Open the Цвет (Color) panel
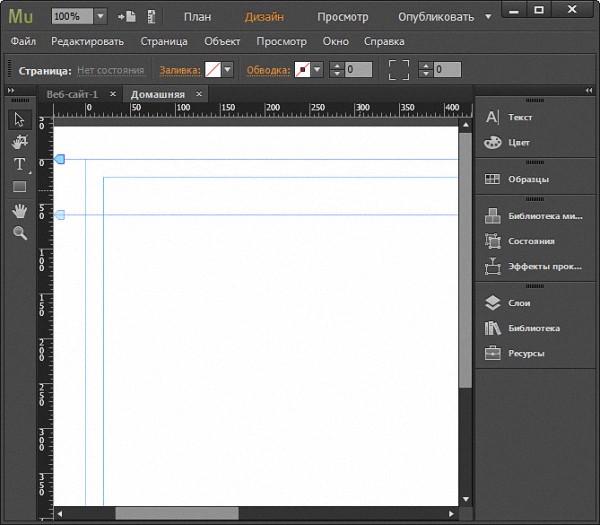600x525 pixels. (519, 143)
